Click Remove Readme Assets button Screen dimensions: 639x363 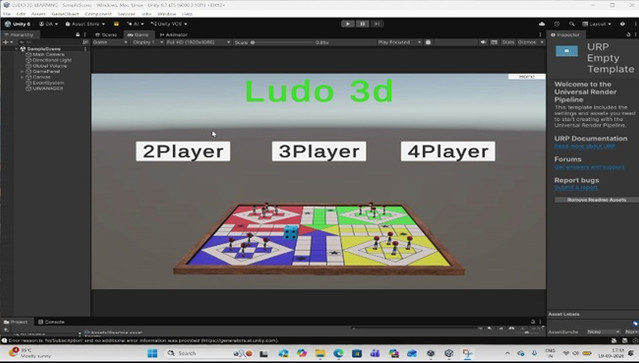point(597,200)
